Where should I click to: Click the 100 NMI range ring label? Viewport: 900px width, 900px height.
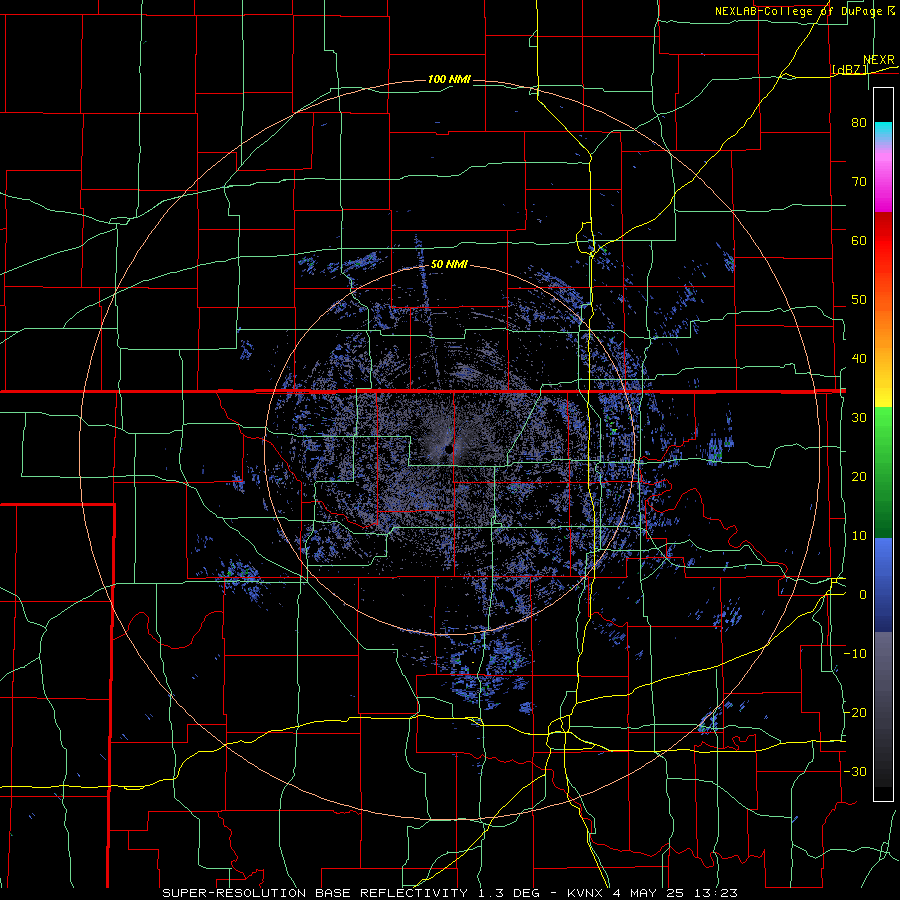[449, 79]
